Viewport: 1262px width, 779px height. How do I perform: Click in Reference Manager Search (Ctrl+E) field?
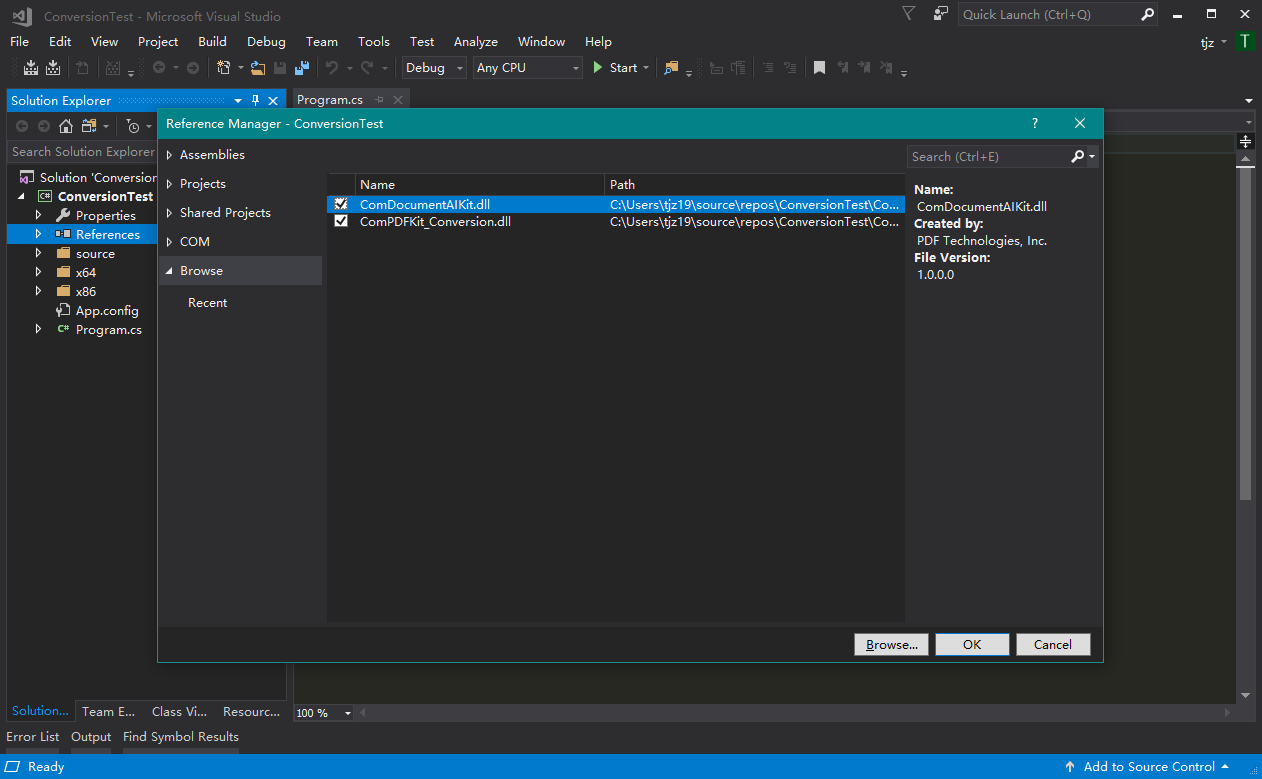(988, 156)
